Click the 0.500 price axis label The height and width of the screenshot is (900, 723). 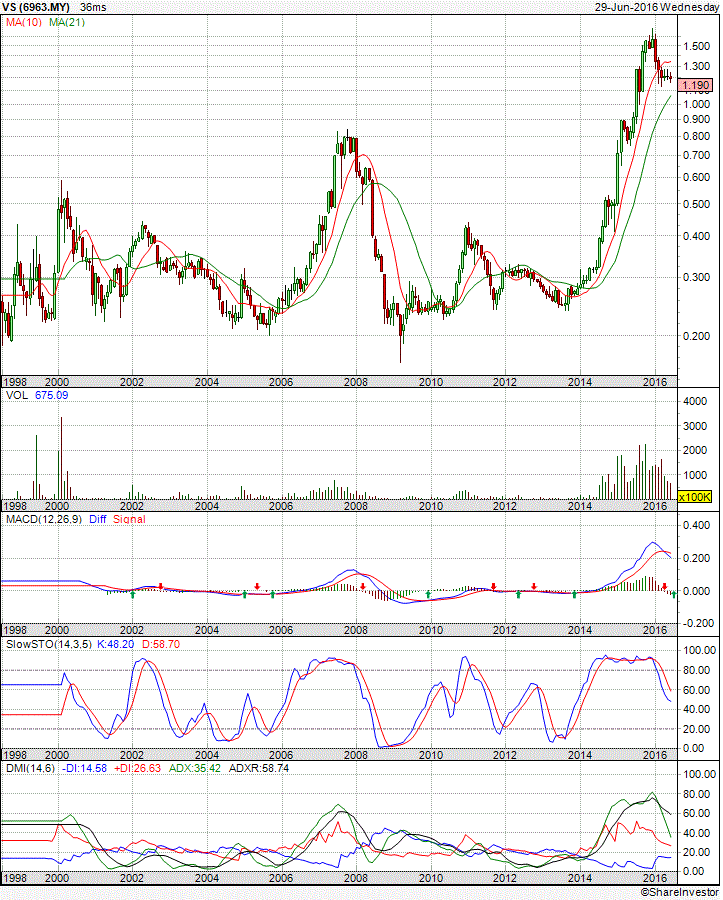(697, 204)
